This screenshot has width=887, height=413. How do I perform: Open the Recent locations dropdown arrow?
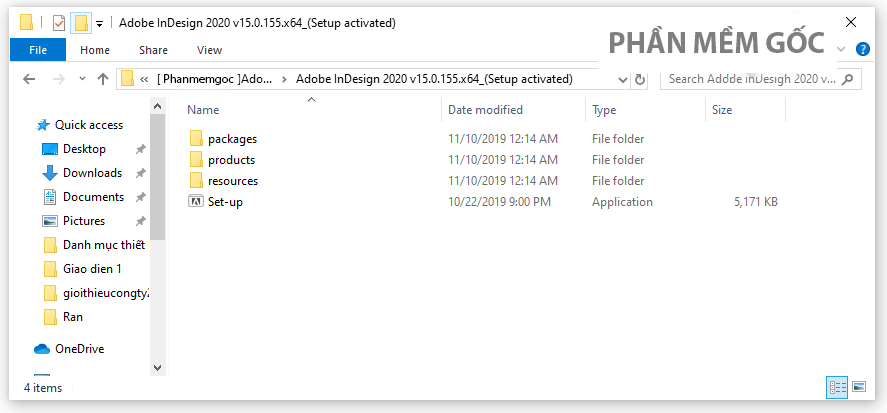[83, 79]
